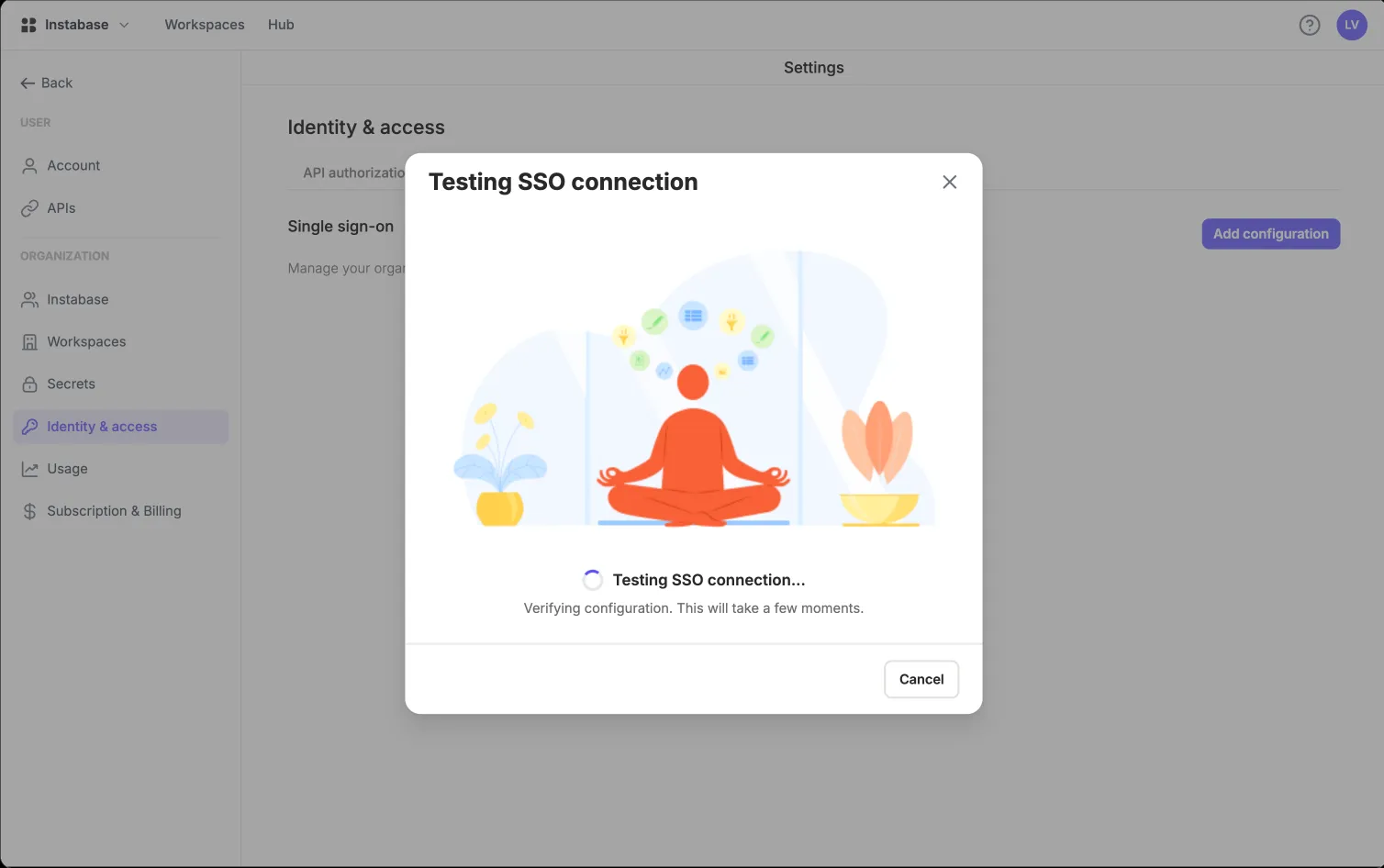Cancel the SSO connection test
The image size is (1384, 868).
click(x=921, y=679)
